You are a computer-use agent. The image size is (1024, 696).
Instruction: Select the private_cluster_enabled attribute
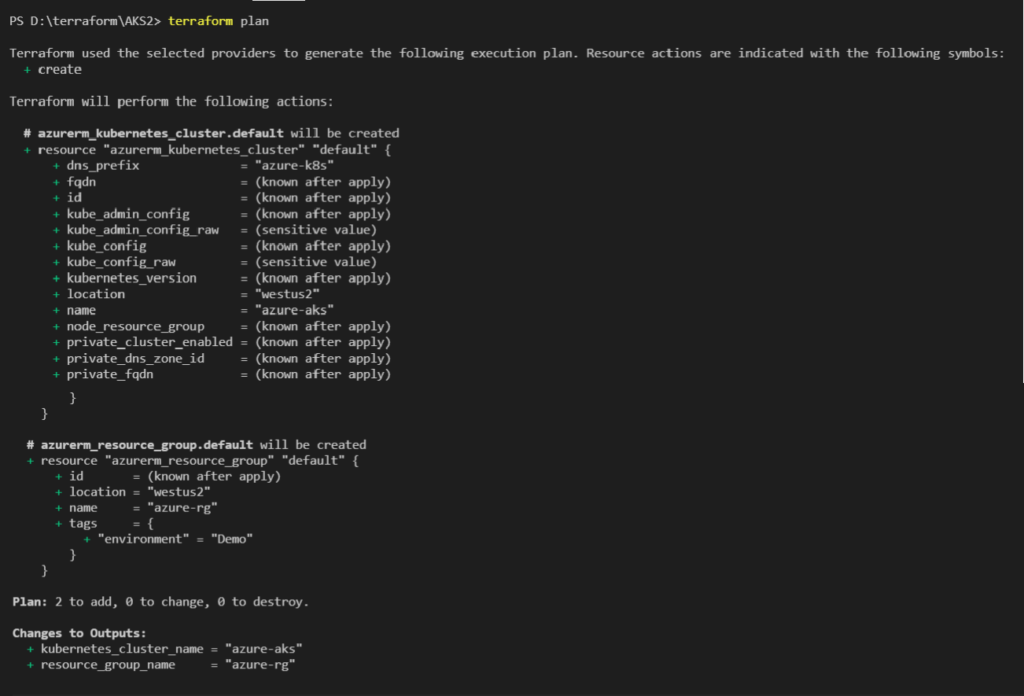149,342
